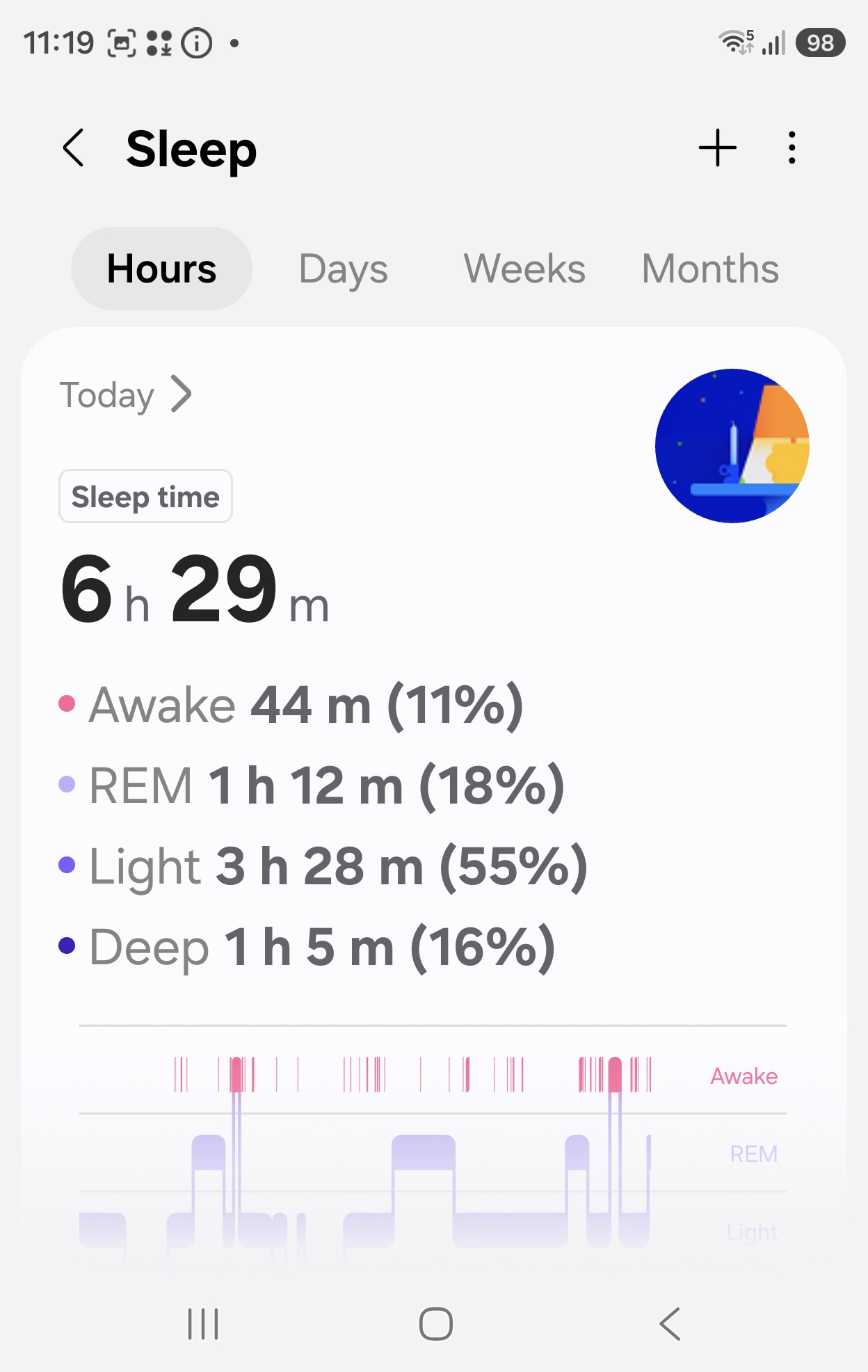The width and height of the screenshot is (868, 1372).
Task: Tap the Sleep time chip button
Action: pos(145,496)
